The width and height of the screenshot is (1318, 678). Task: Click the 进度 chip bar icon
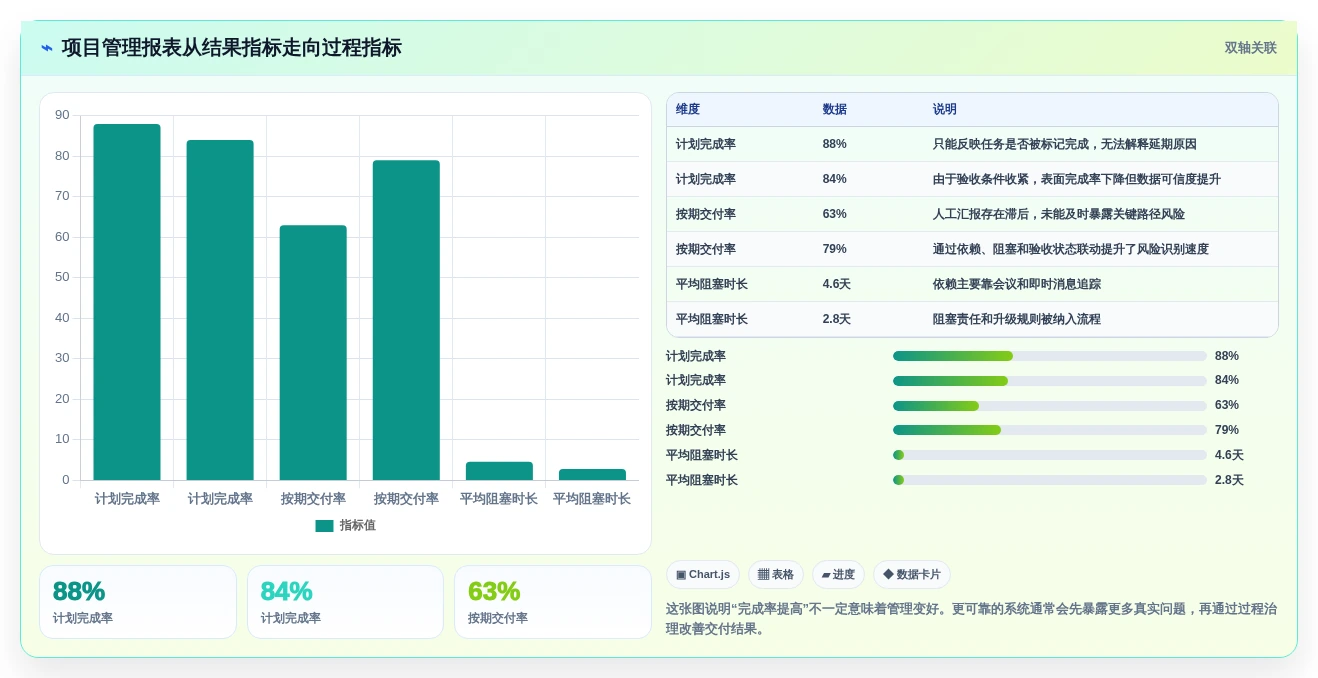coord(826,575)
